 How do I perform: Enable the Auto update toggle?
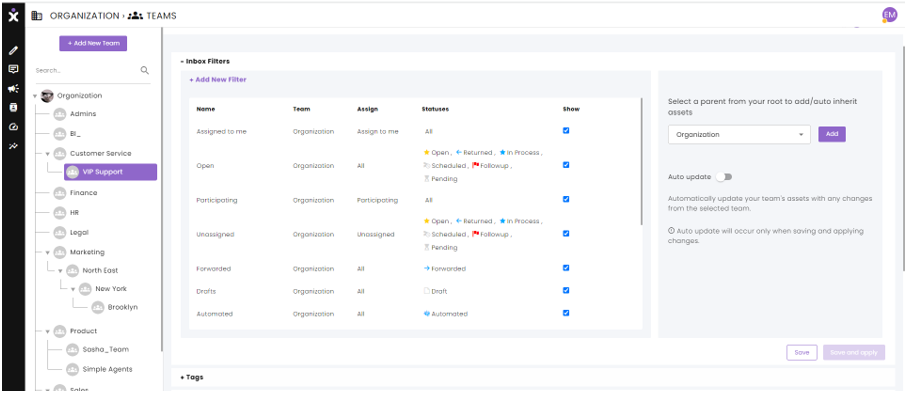pos(723,177)
